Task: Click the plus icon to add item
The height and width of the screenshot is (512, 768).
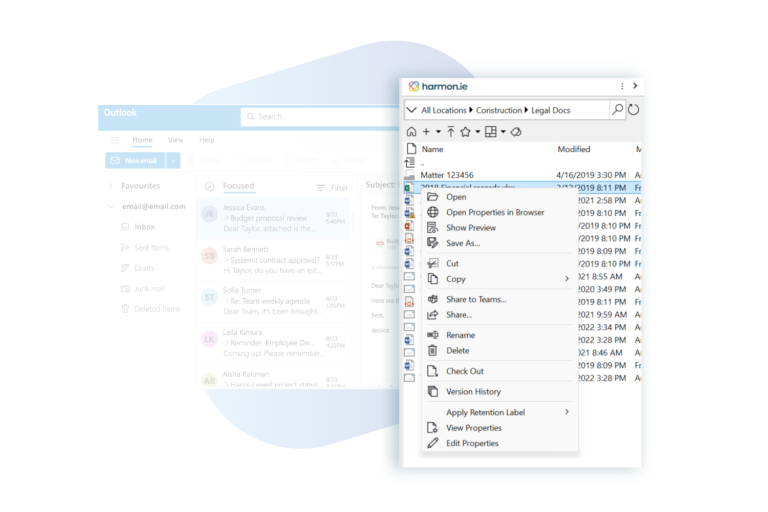Action: point(426,132)
